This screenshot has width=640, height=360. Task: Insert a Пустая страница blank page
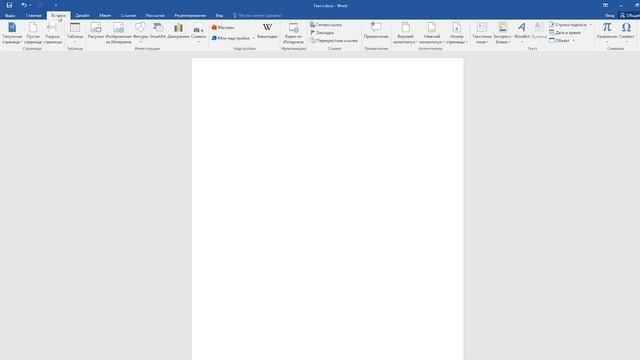point(33,33)
